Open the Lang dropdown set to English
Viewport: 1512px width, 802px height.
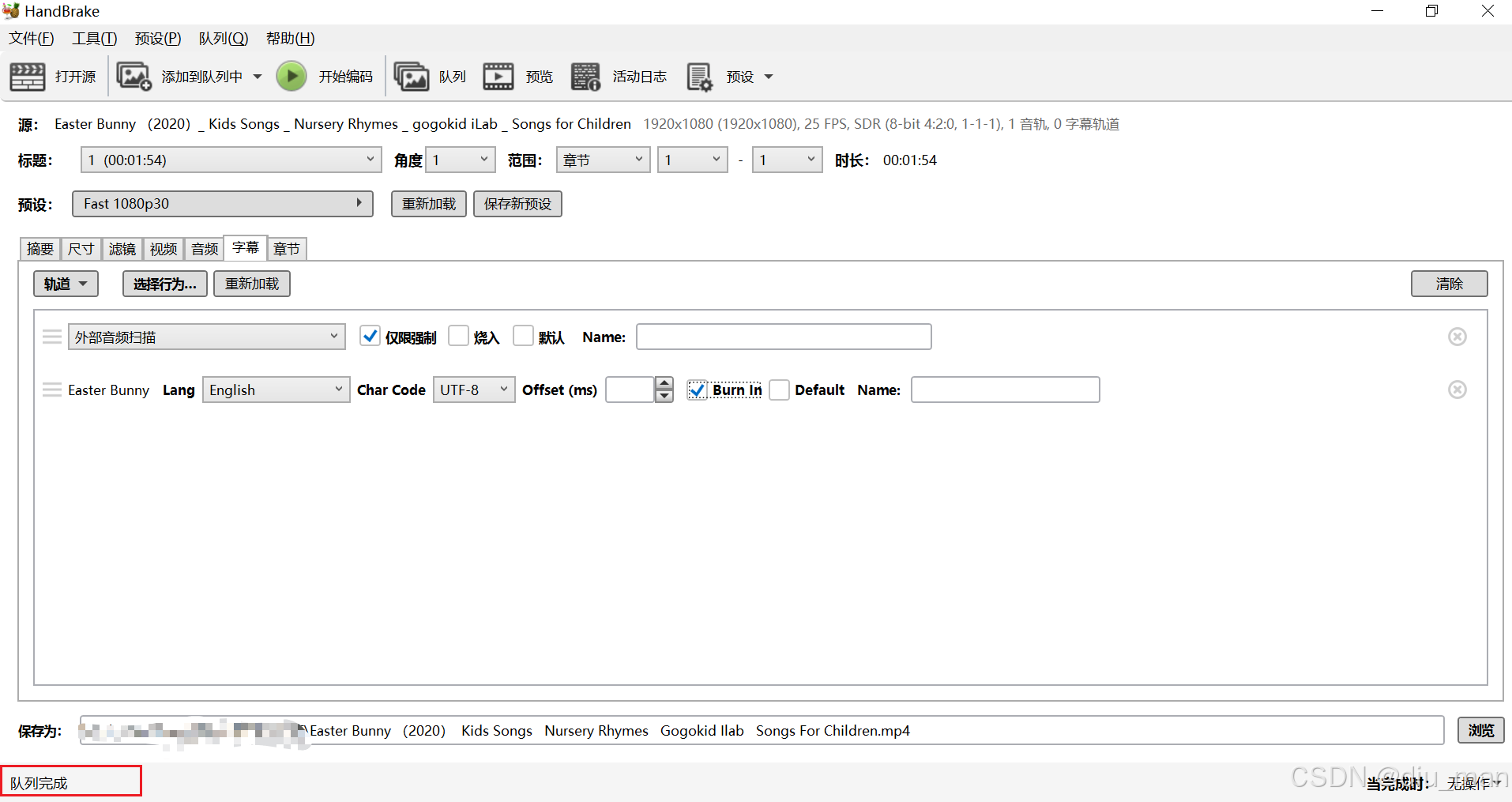pyautogui.click(x=276, y=390)
